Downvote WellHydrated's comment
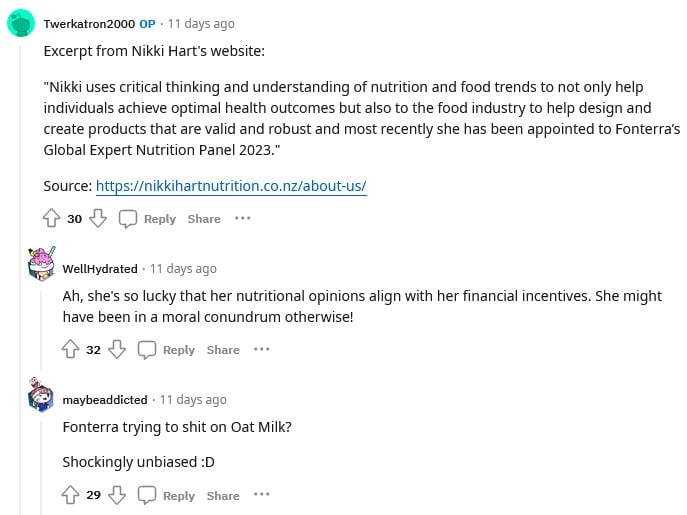The width and height of the screenshot is (687, 515). click(x=117, y=349)
